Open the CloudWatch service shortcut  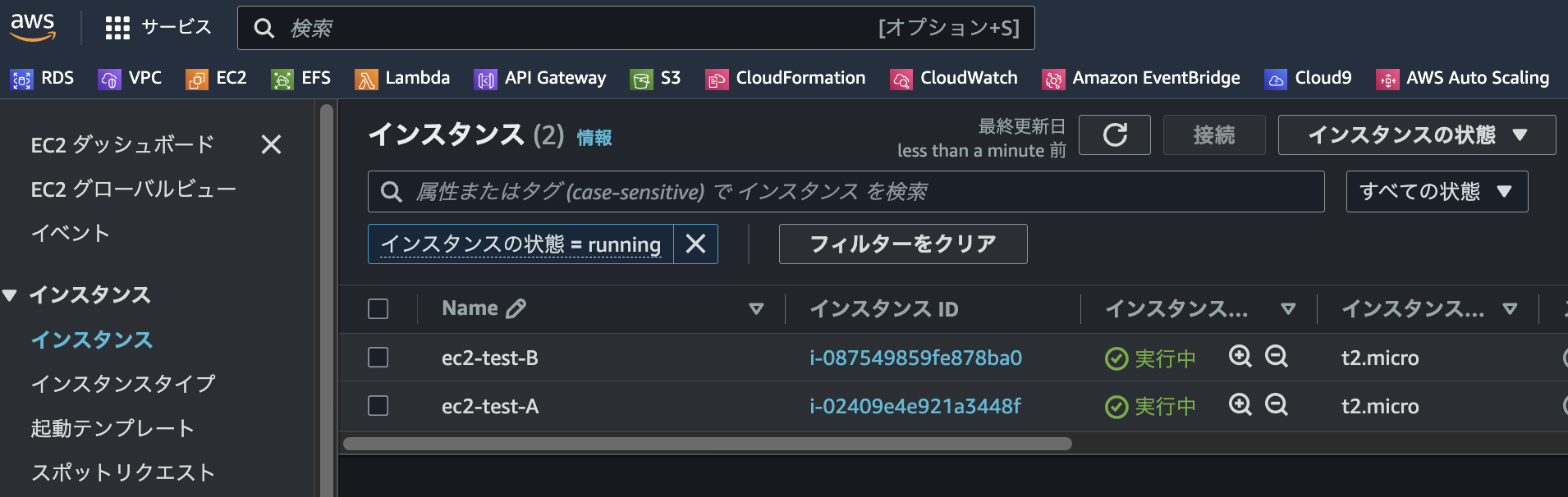click(954, 78)
